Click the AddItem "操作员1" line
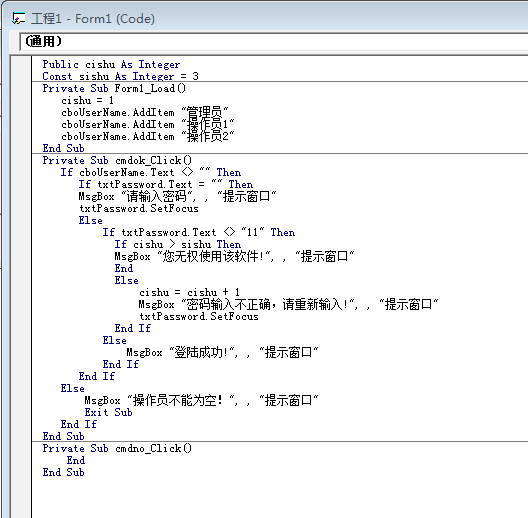 147,124
